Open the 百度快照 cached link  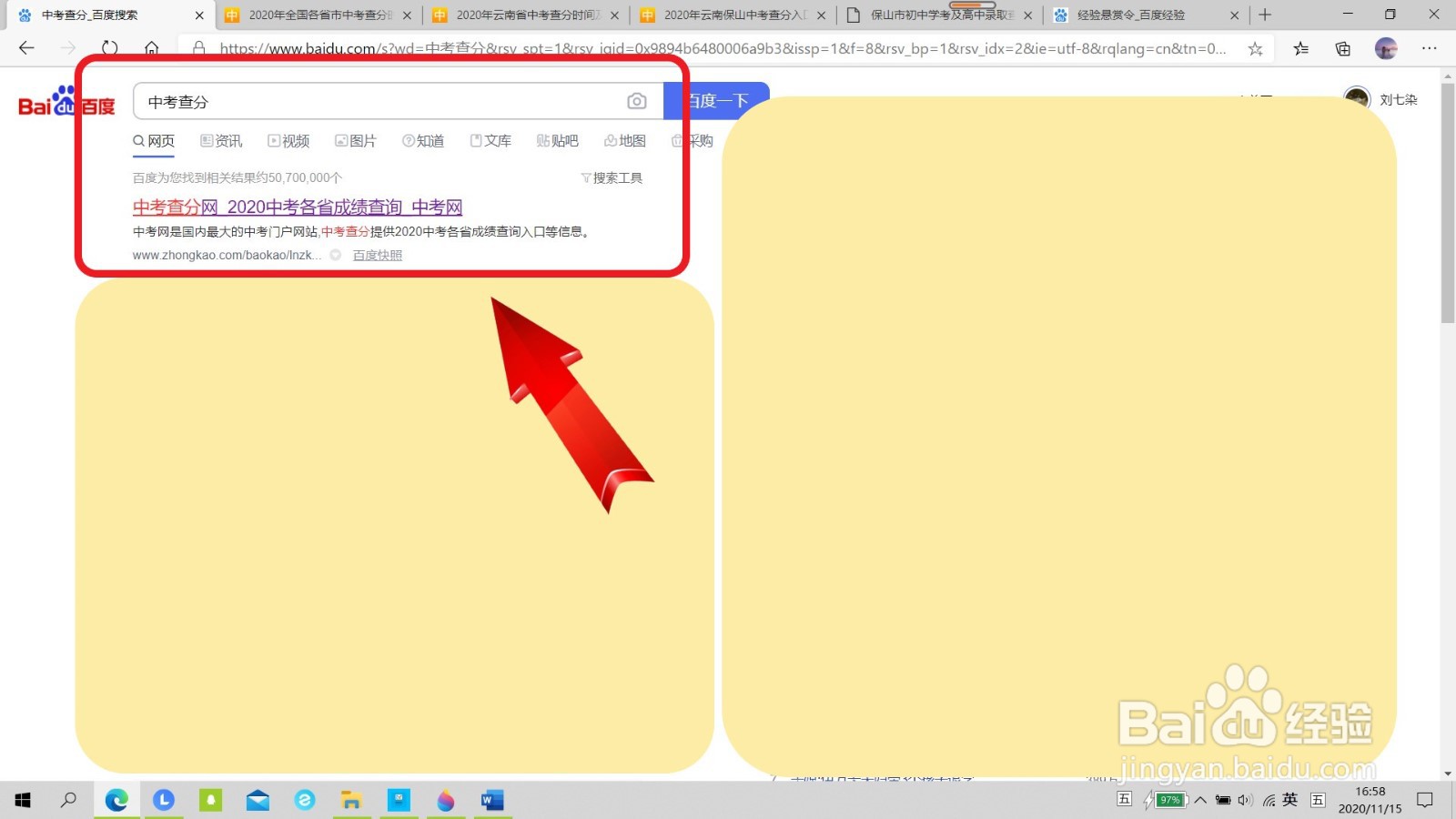378,256
